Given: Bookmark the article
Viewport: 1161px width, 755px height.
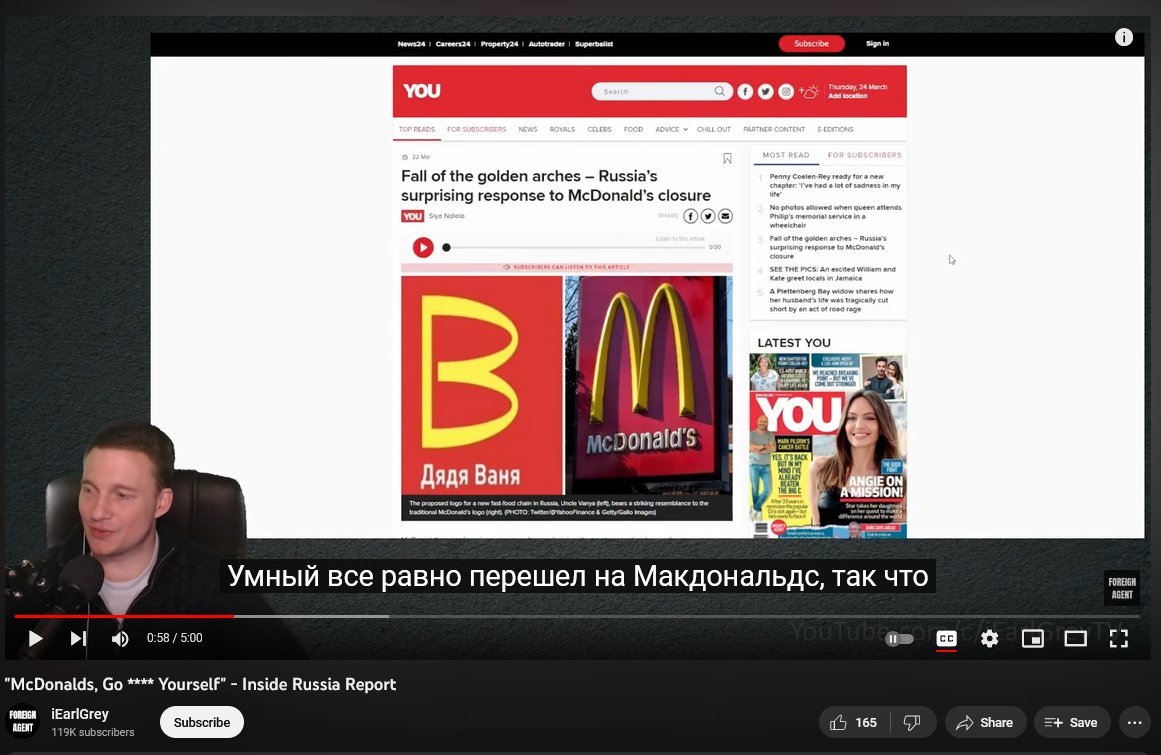Looking at the screenshot, I should (727, 158).
